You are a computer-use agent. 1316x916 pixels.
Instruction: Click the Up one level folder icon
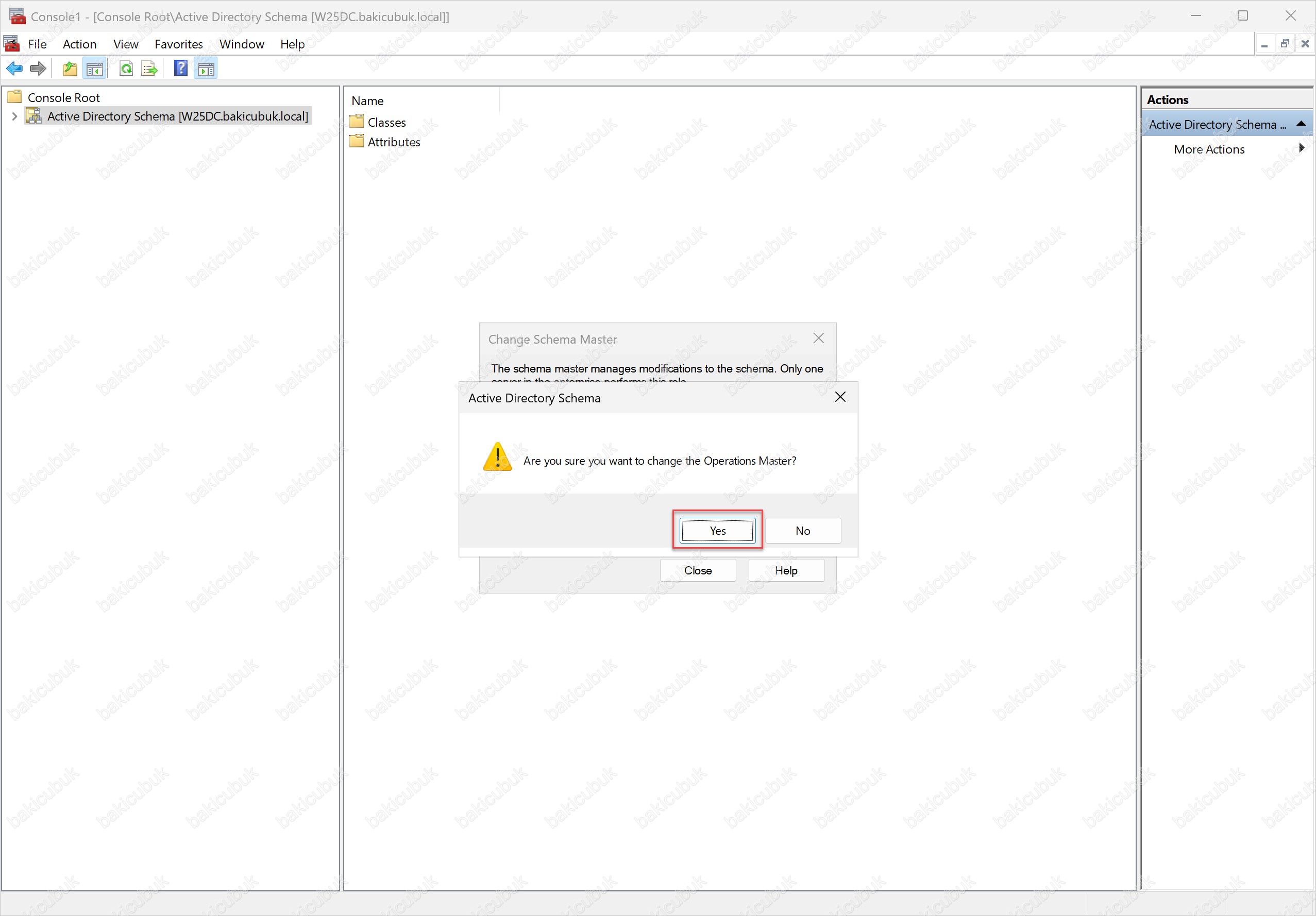70,69
